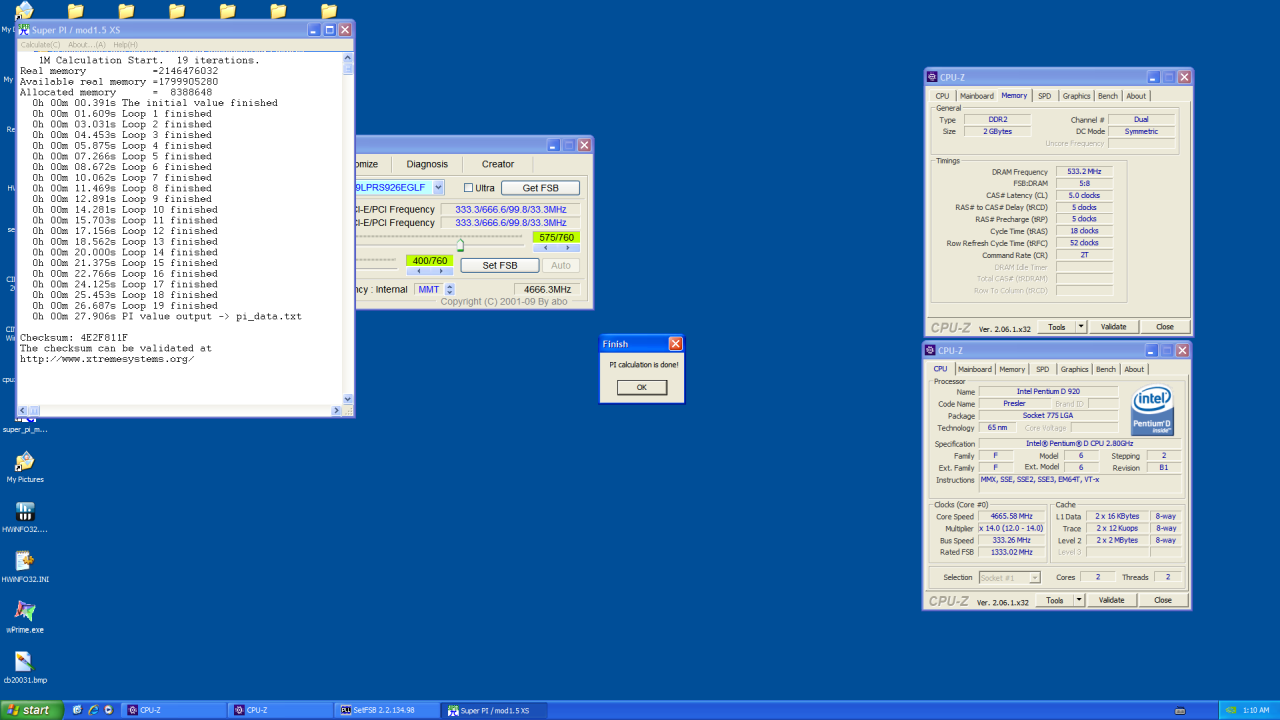Screen dimensions: 1280x720
Task: Click the Super PI scrollbar up arrow
Action: (x=348, y=58)
